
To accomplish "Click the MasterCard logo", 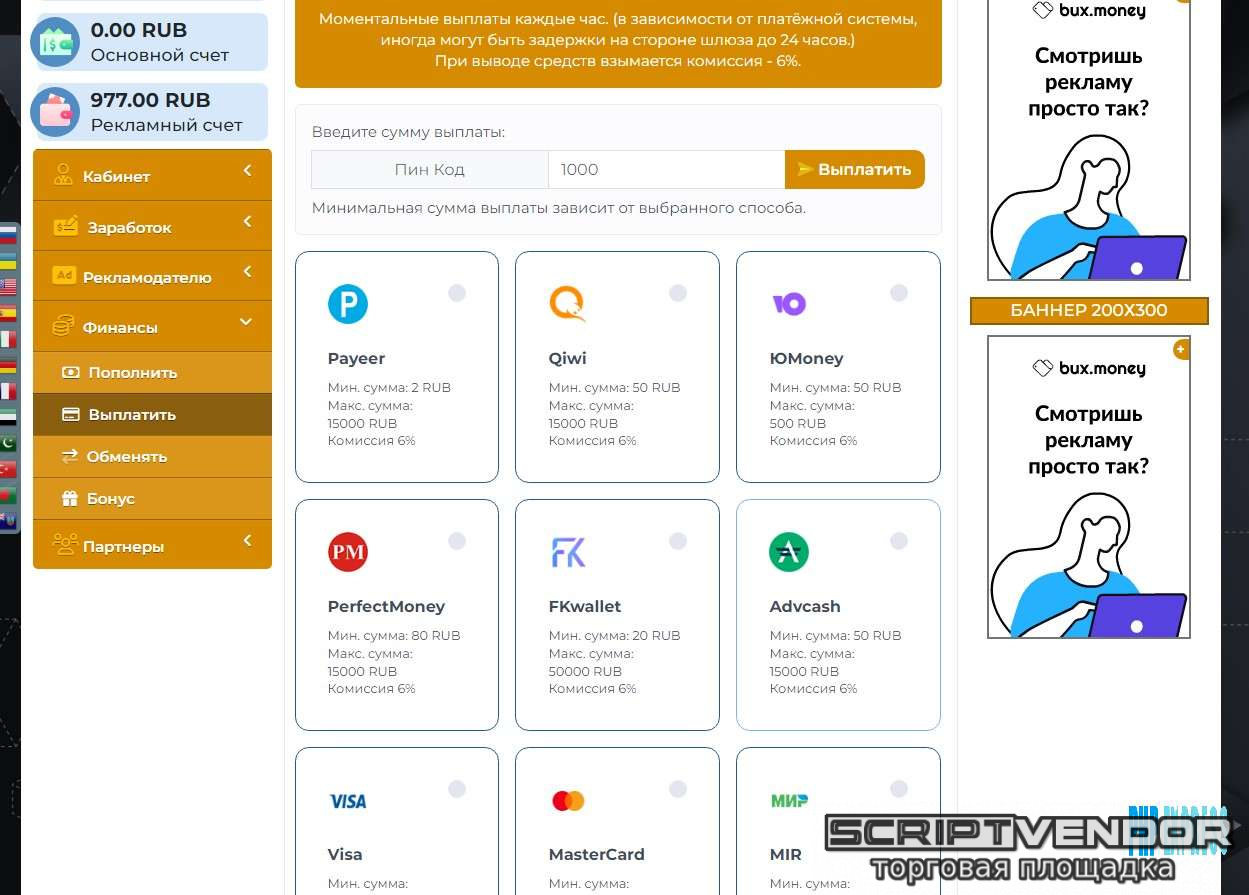I will coord(568,801).
